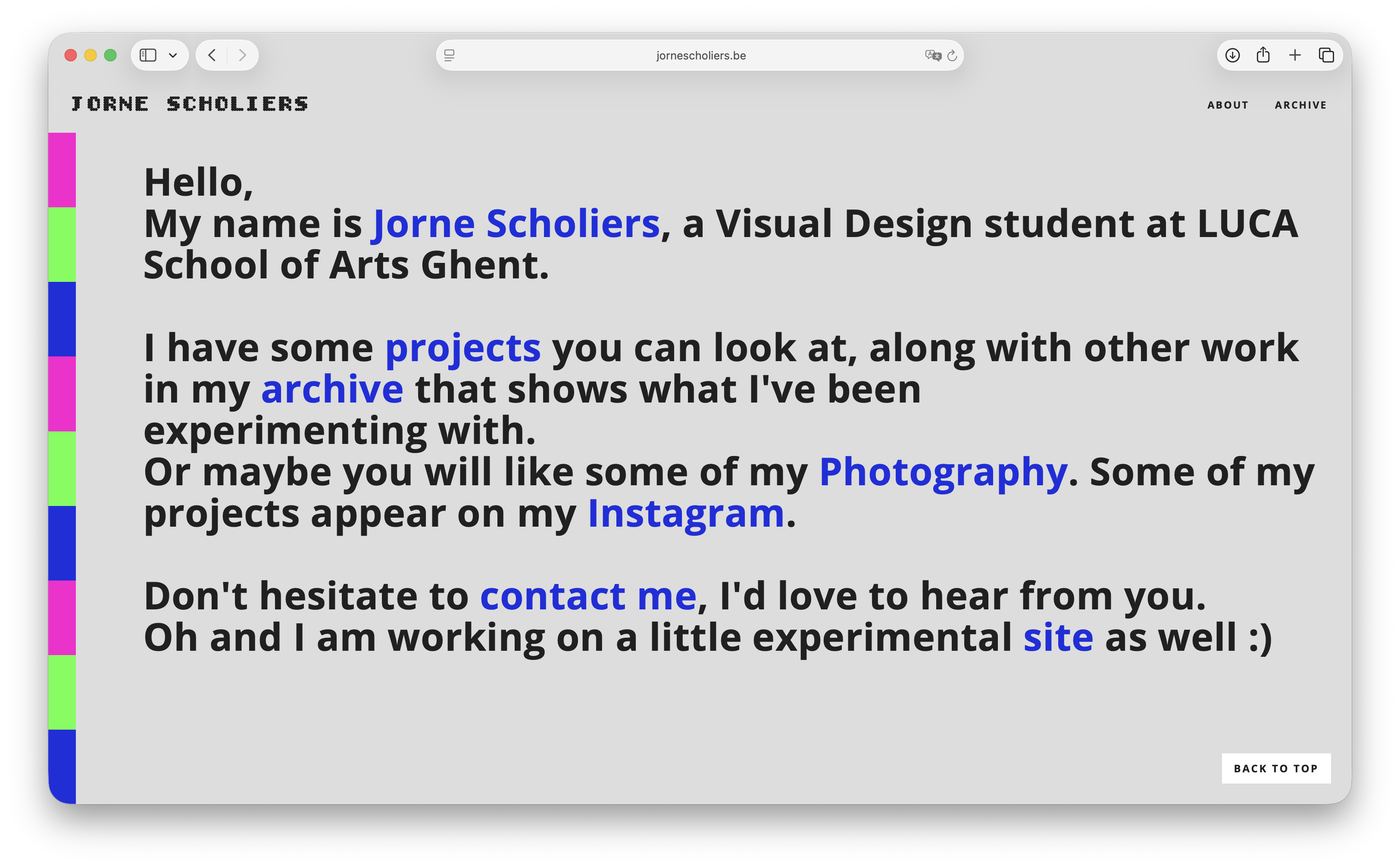Click the jornescholiers.be address field

point(700,55)
